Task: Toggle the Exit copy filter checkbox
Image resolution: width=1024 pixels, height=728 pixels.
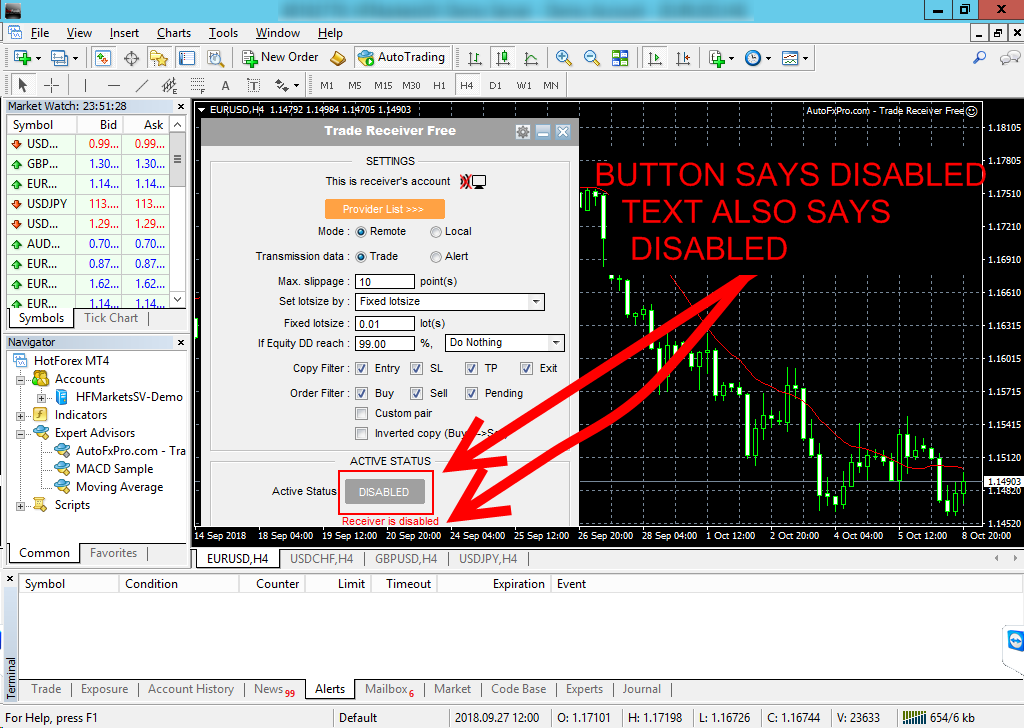Action: point(526,368)
